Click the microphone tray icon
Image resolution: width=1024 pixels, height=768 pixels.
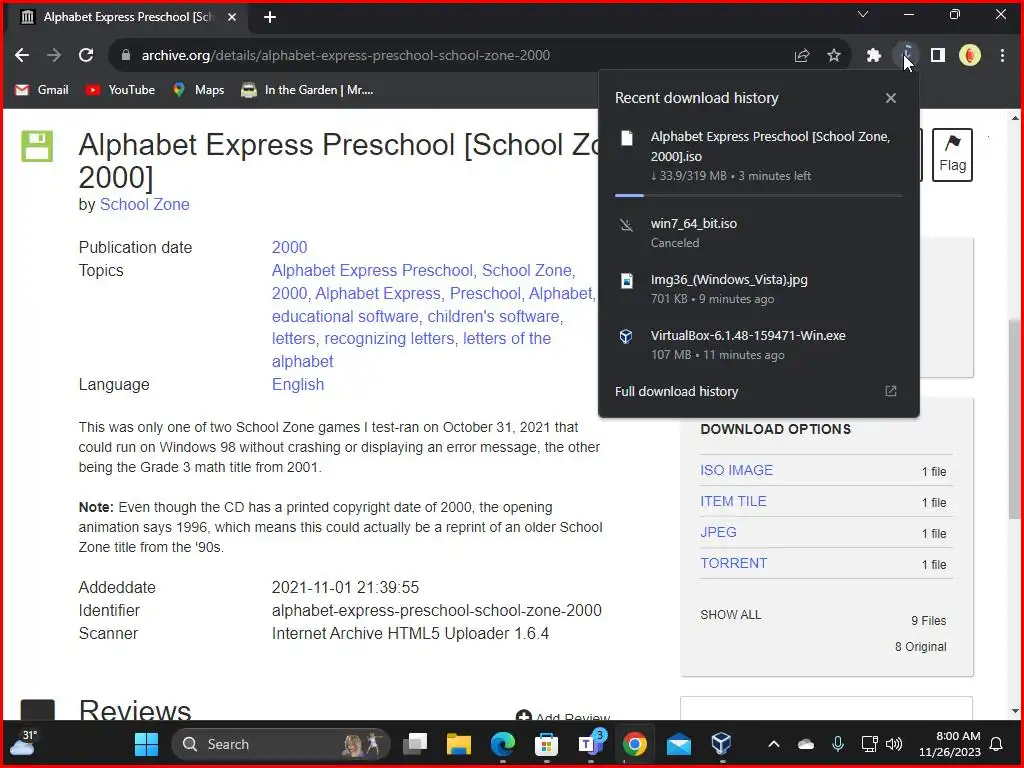pos(838,744)
